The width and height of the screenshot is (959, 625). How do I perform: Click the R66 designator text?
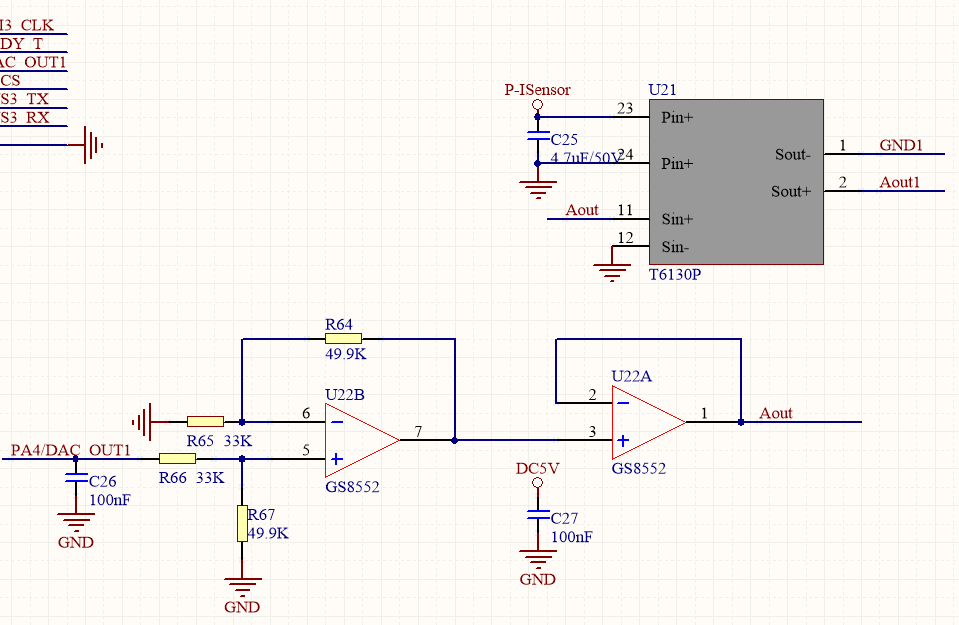(173, 478)
